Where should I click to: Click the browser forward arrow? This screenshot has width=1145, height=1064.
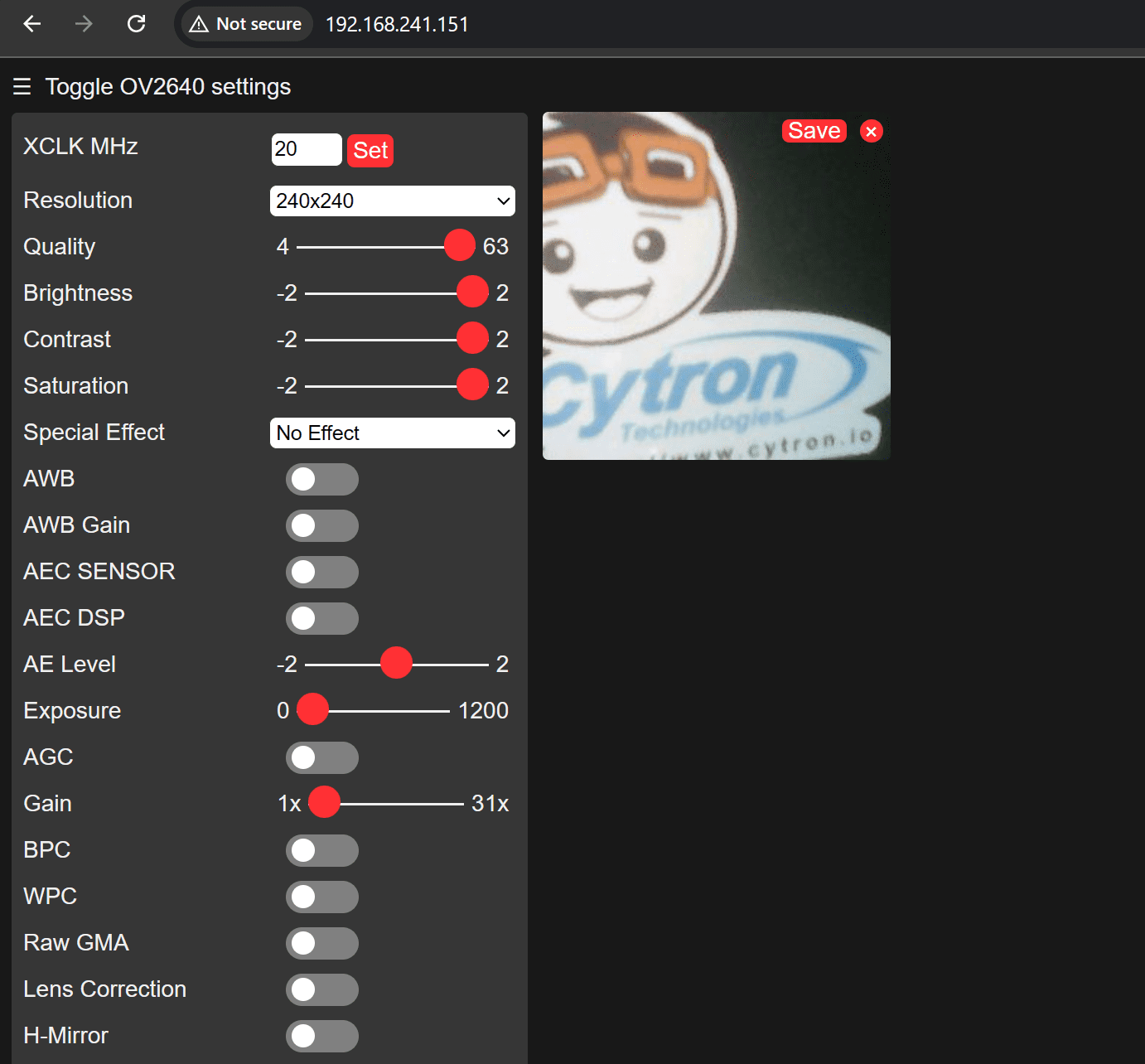point(84,24)
